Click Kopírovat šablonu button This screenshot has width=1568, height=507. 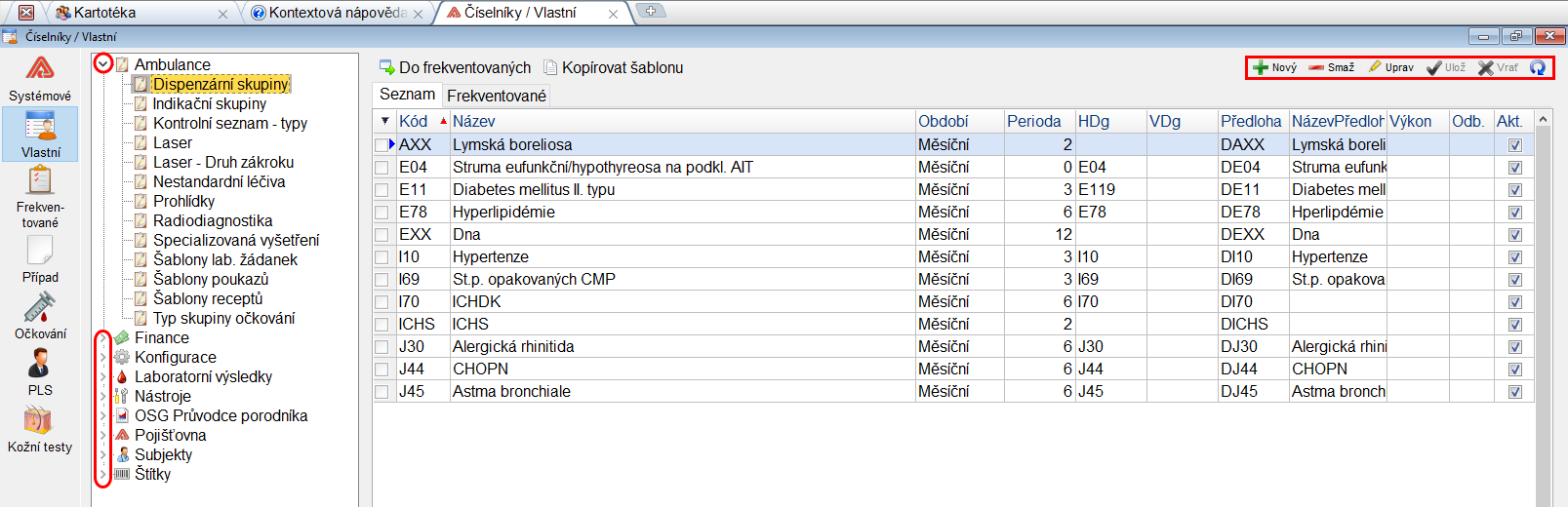[x=613, y=67]
